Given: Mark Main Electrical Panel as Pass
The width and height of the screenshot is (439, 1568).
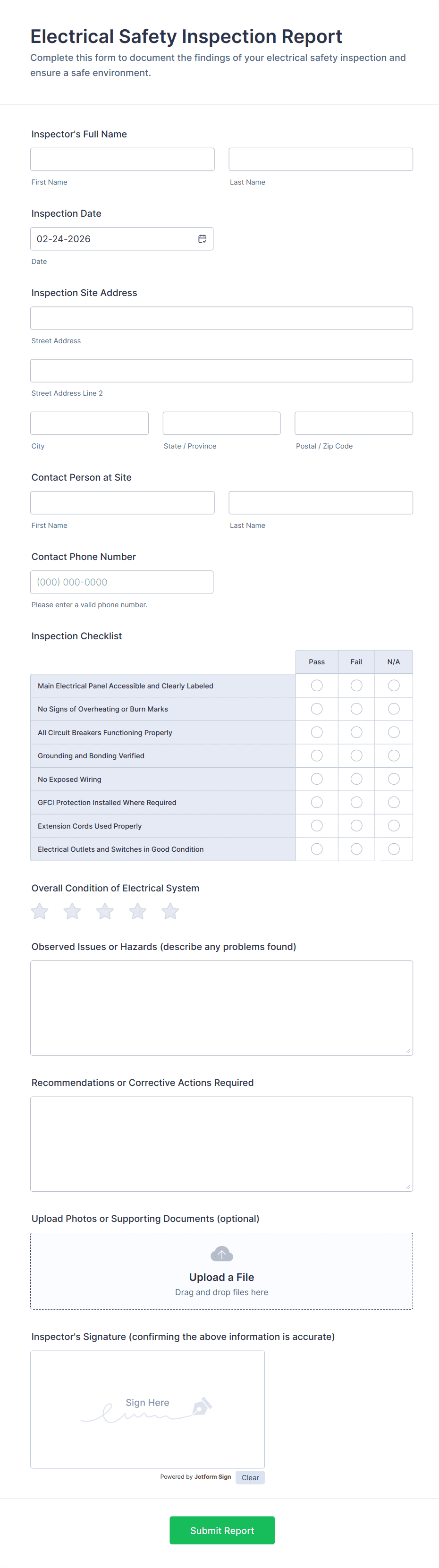Looking at the screenshot, I should 317,686.
